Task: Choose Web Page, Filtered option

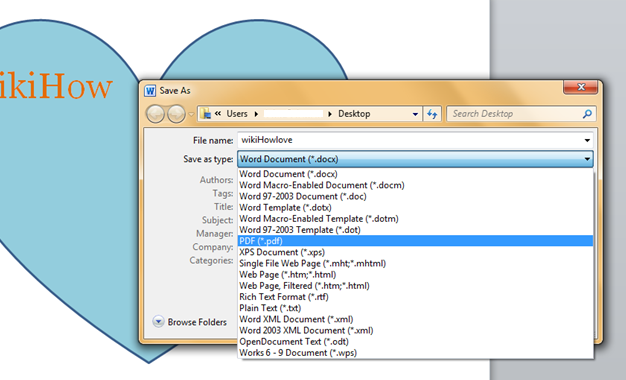Action: pos(415,286)
